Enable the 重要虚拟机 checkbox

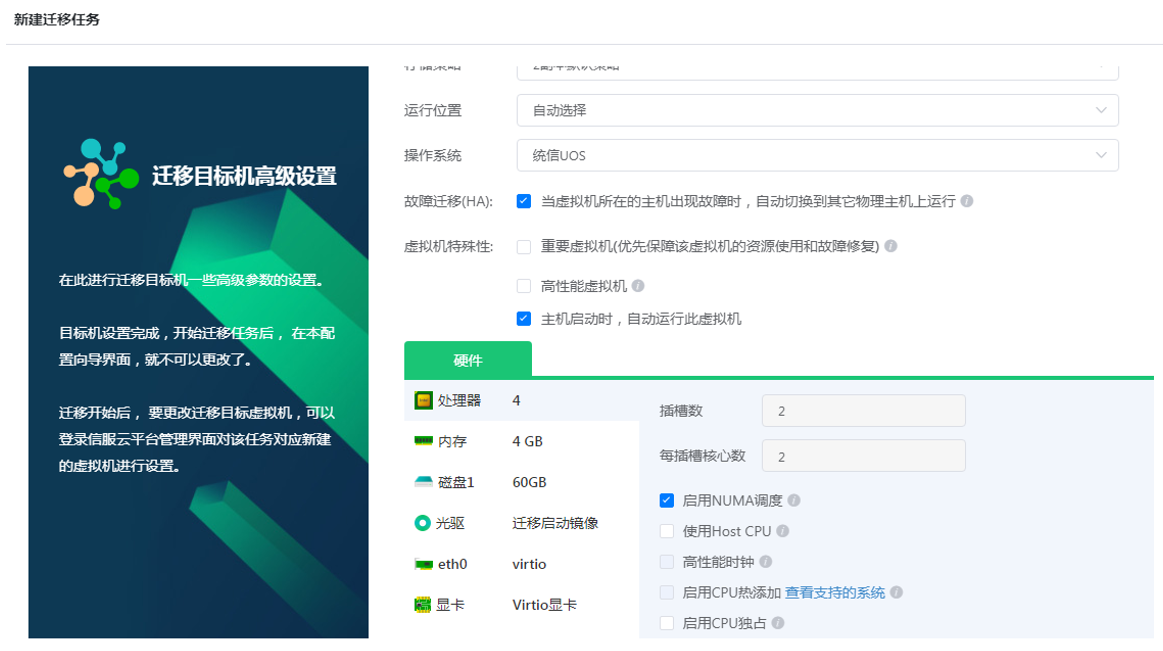[524, 246]
